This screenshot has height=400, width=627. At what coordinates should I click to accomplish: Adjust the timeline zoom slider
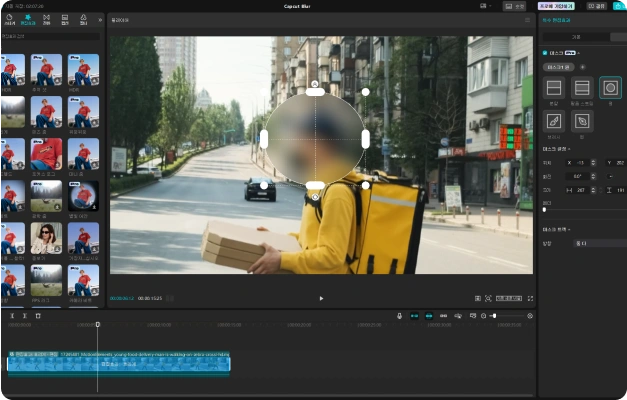click(494, 316)
